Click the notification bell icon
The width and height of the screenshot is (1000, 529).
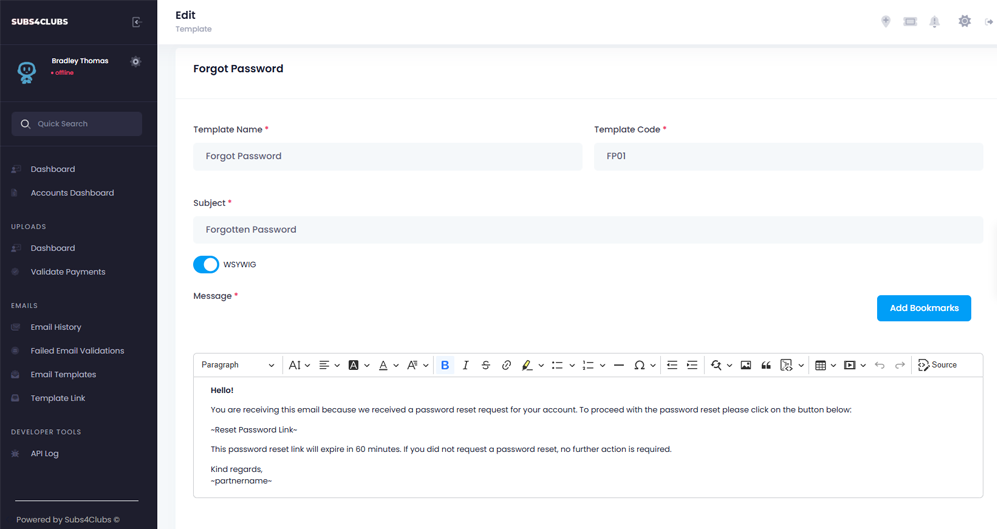pos(935,22)
